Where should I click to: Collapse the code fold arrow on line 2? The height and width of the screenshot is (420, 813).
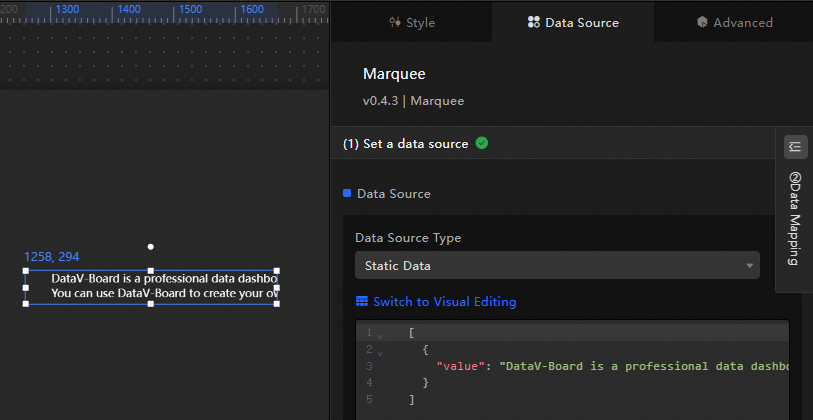(380, 352)
